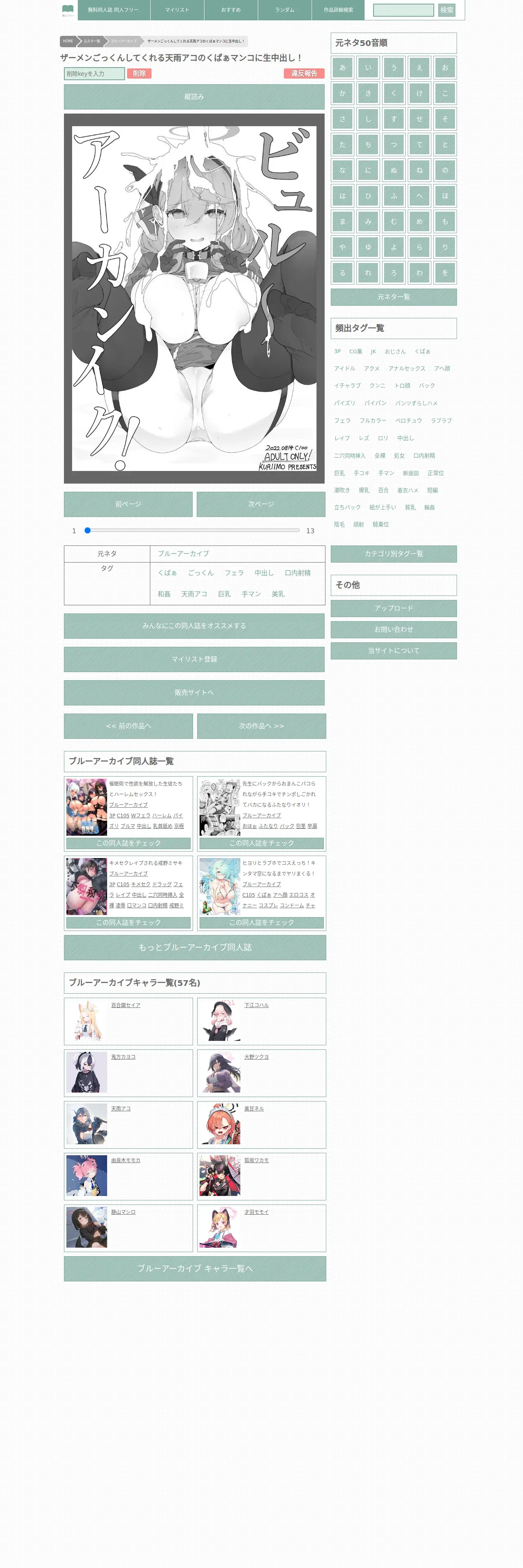Viewport: 523px width, 1568px height.
Task: Select や kana tile
Action: tap(342, 247)
